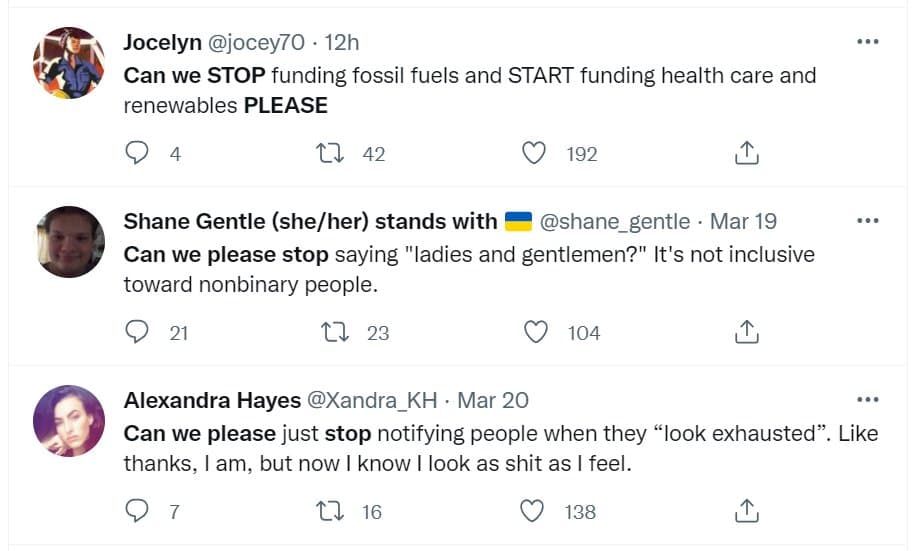Retweet Jocelyn's tweet with 42 retweets
Image resolution: width=919 pixels, height=551 pixels.
[327, 153]
